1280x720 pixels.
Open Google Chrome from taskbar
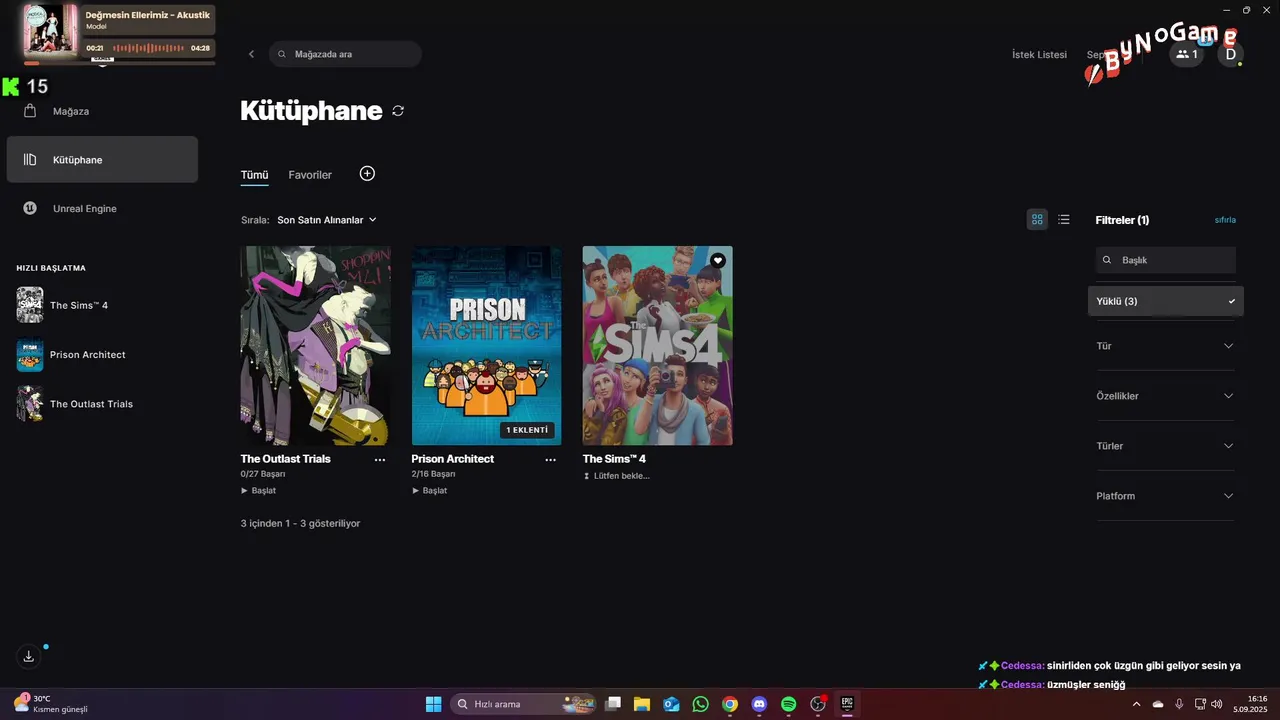(x=730, y=704)
